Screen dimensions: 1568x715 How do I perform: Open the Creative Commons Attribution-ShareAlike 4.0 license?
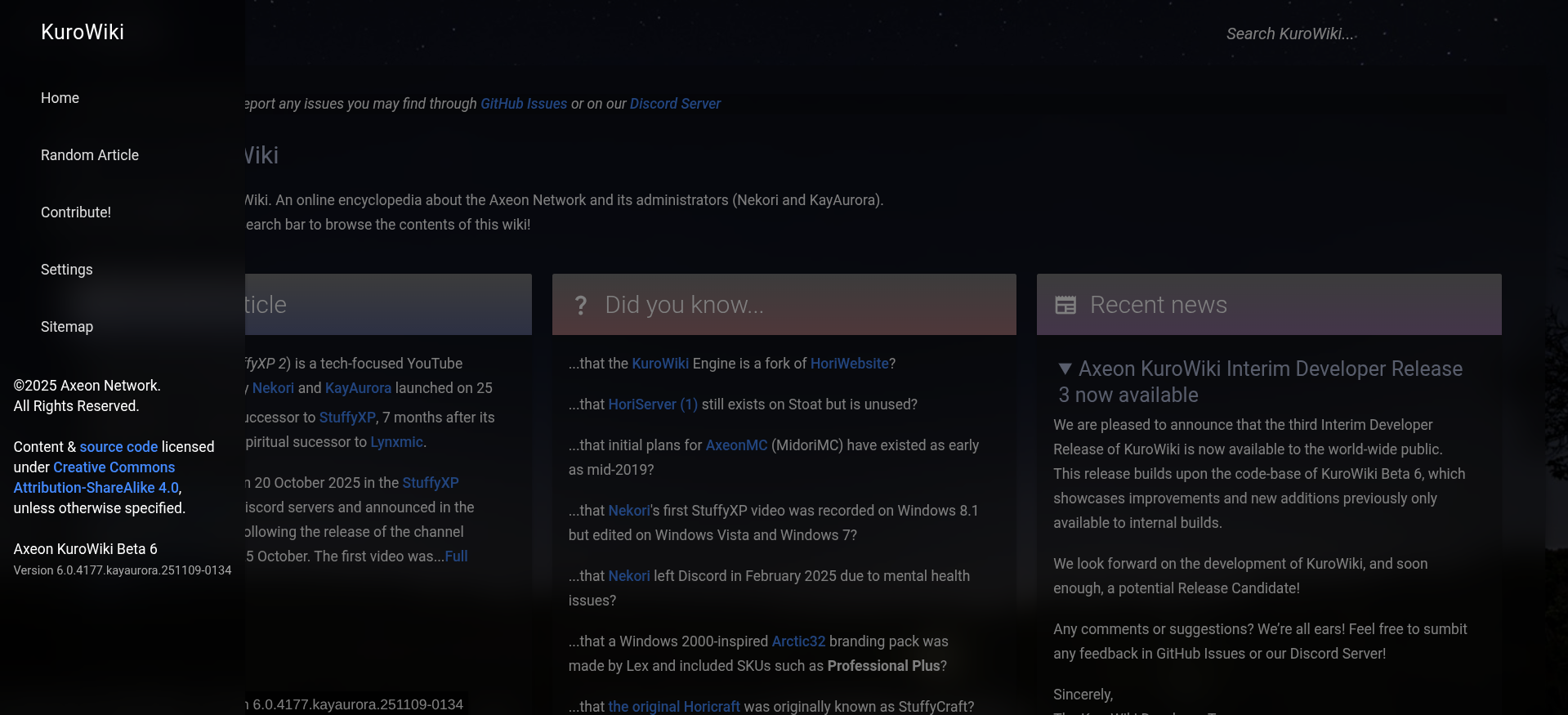(96, 478)
